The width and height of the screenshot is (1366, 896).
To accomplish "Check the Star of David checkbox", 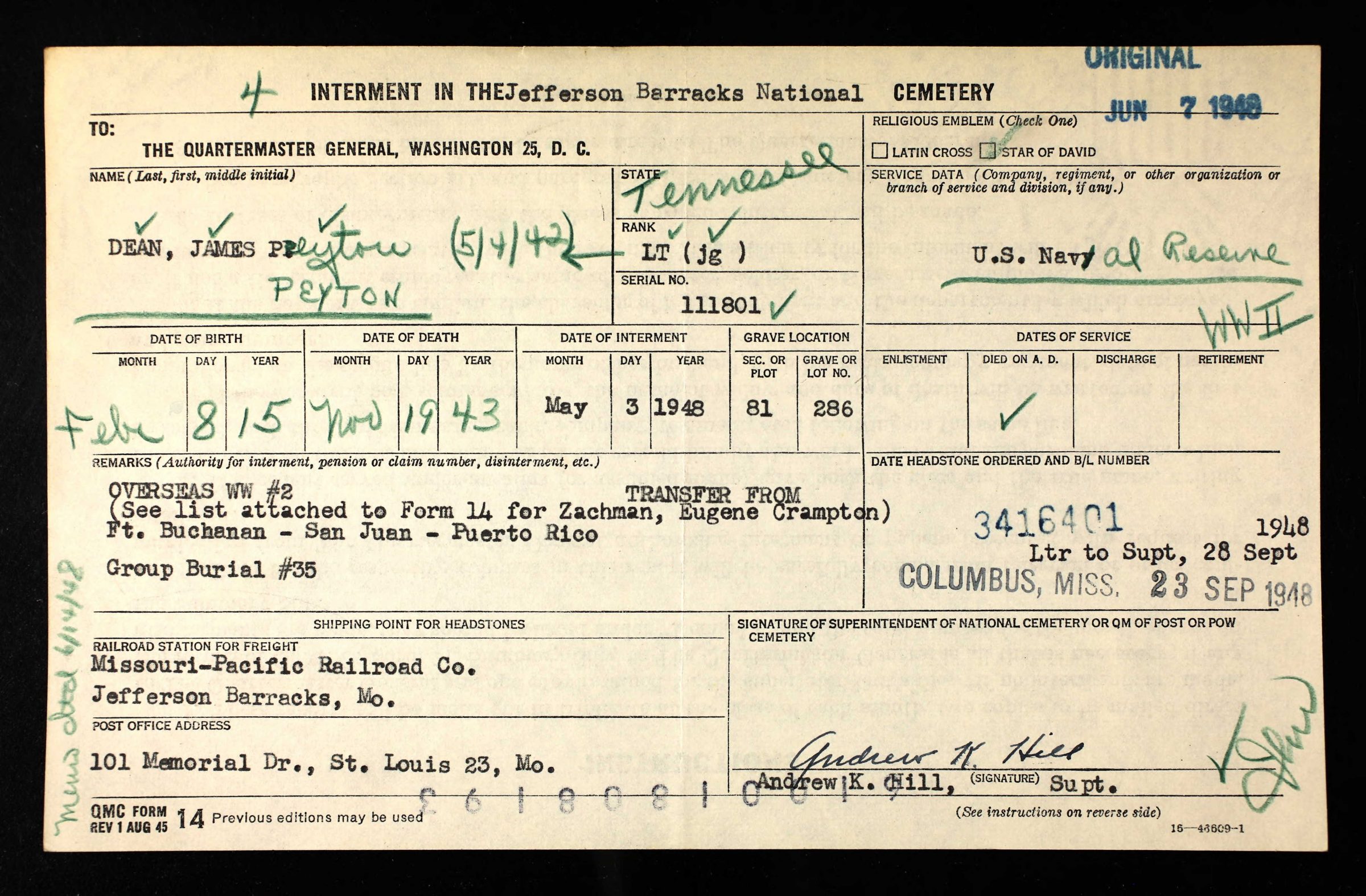I will coord(988,151).
